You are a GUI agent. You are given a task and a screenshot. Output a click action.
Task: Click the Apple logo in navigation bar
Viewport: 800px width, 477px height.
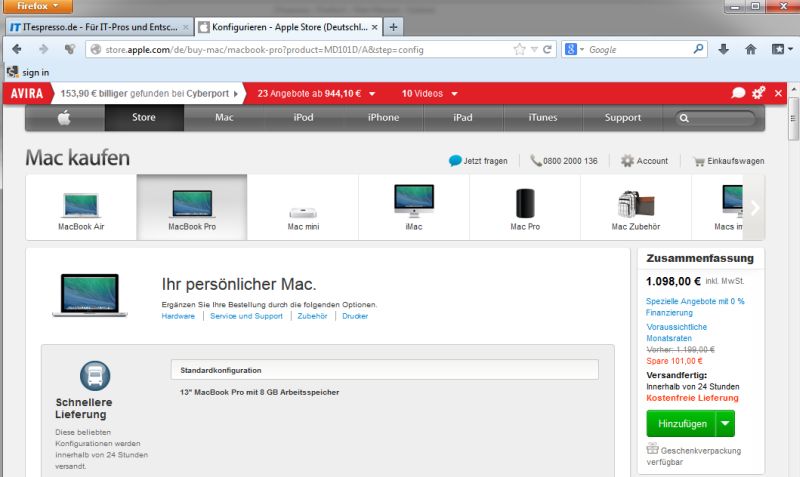pyautogui.click(x=64, y=118)
